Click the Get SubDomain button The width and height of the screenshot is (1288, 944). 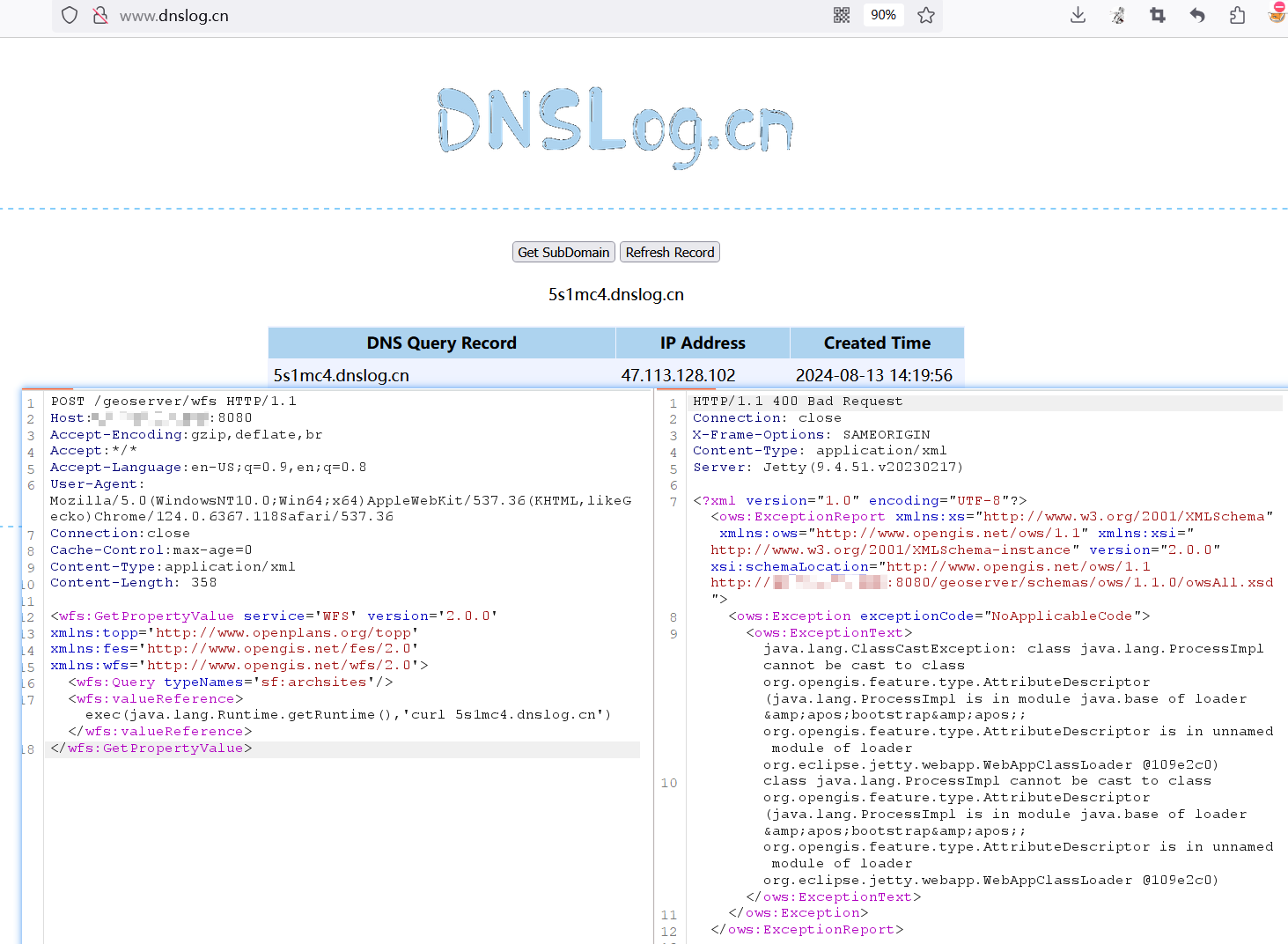tap(563, 252)
